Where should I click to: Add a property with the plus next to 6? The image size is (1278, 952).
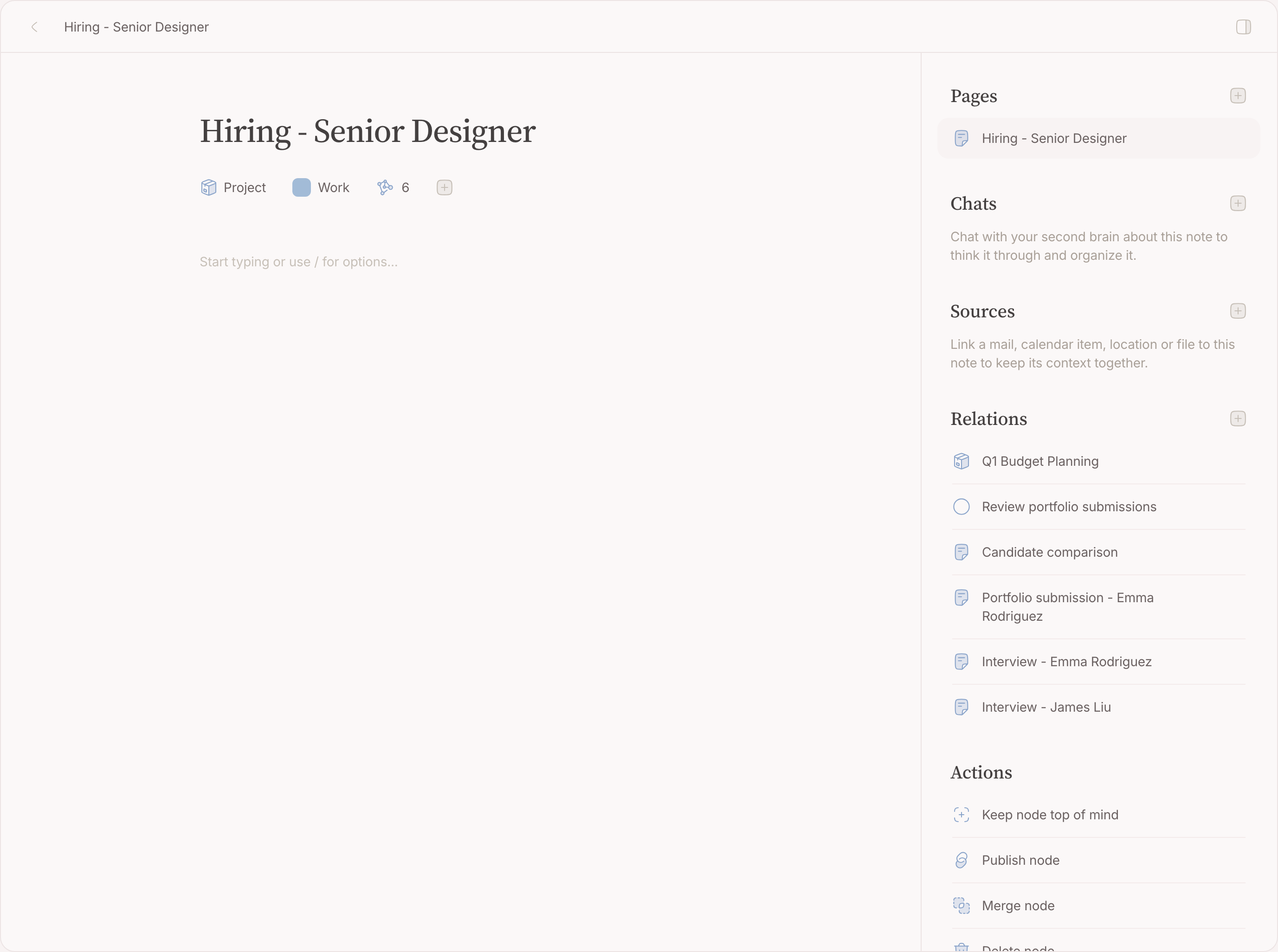coord(445,188)
